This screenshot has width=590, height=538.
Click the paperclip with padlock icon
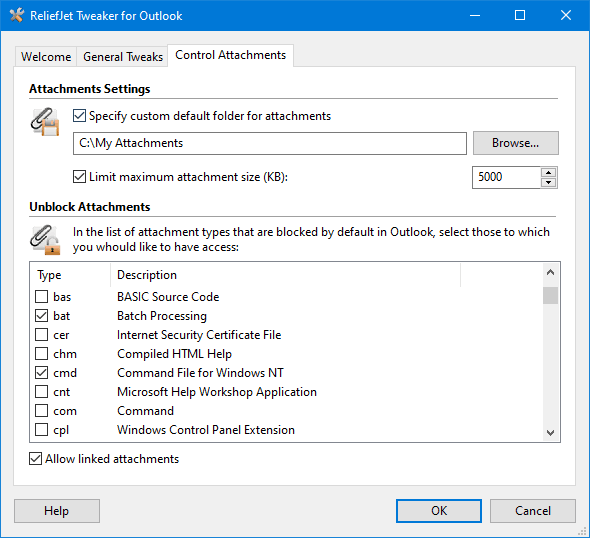pos(45,240)
